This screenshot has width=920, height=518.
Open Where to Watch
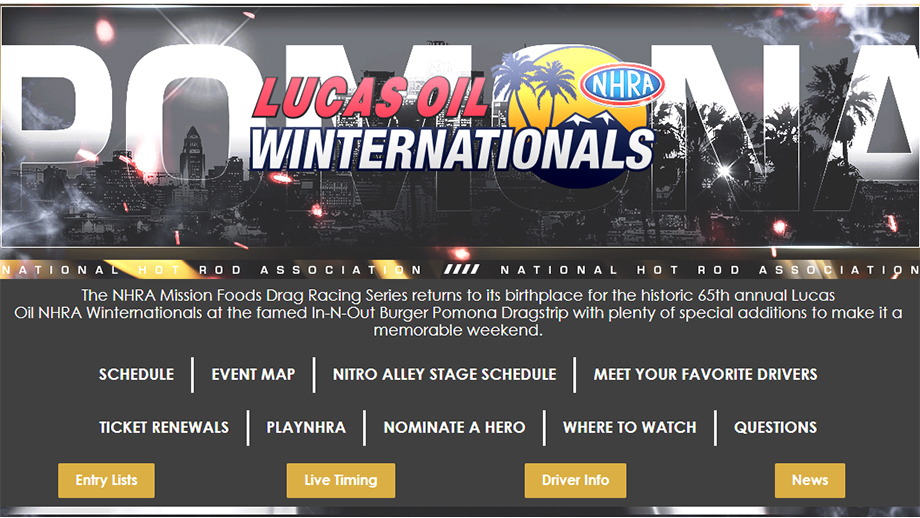coord(630,427)
